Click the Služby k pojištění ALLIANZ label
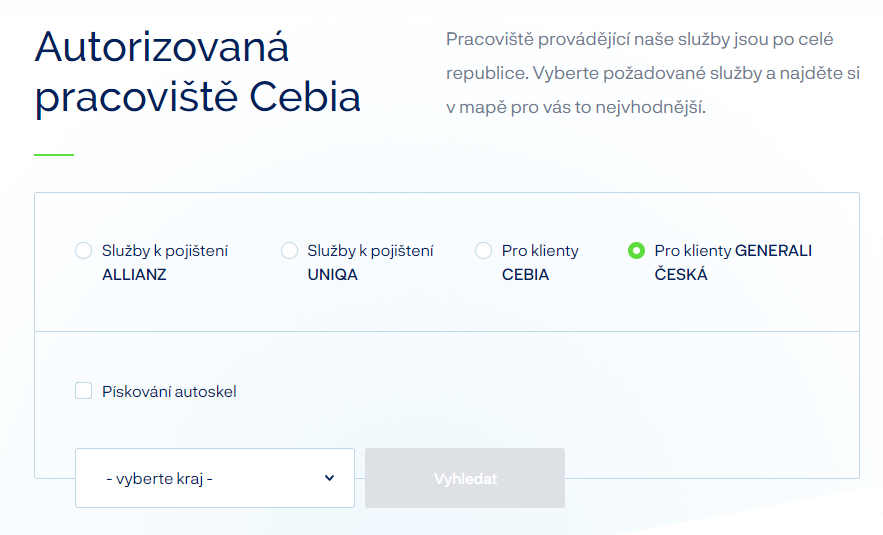Viewport: 883px width, 535px height. pyautogui.click(x=165, y=262)
